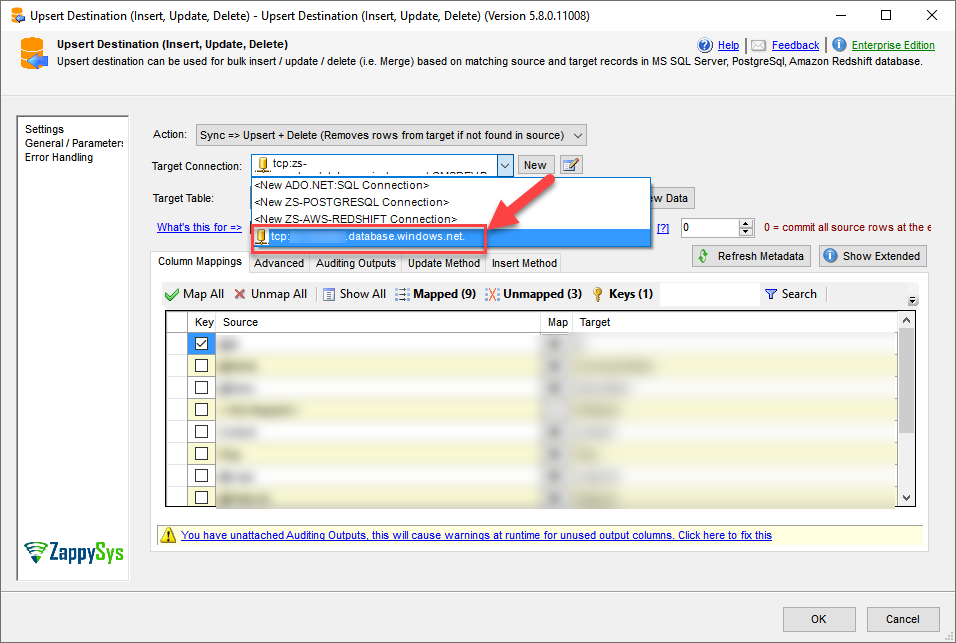Filter by Keys (1) key icon
Image resolution: width=956 pixels, height=643 pixels.
point(598,294)
